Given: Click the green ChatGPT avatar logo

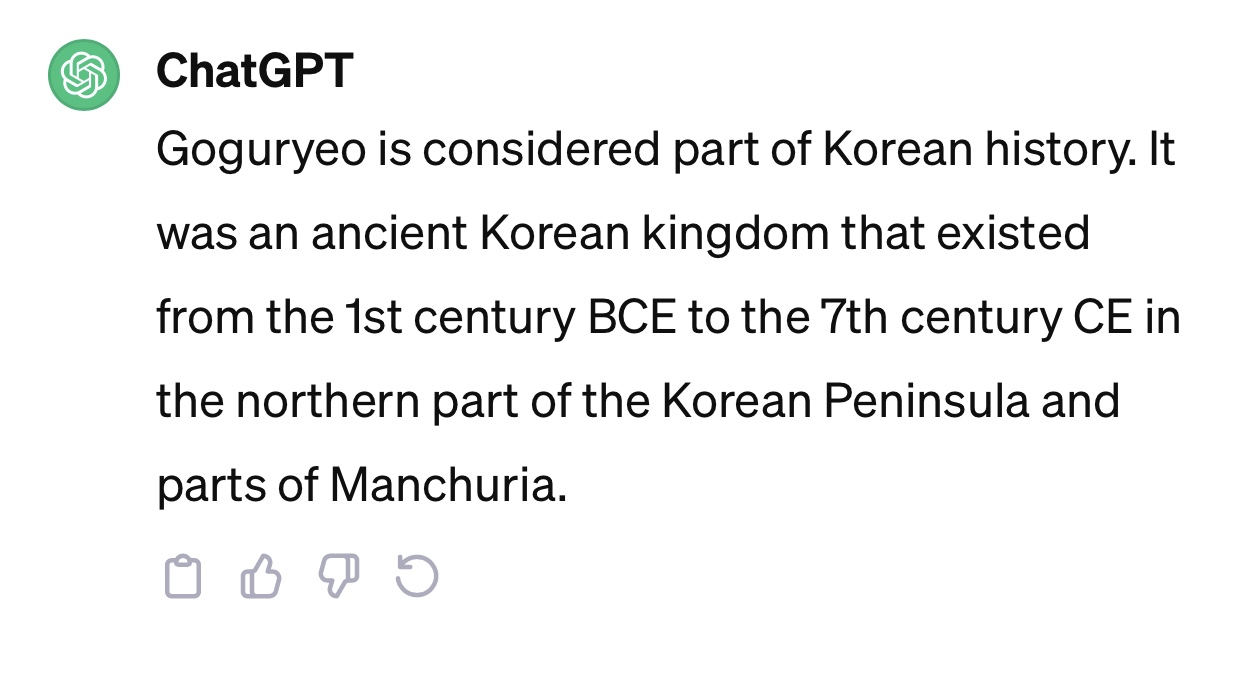Looking at the screenshot, I should click(x=84, y=73).
